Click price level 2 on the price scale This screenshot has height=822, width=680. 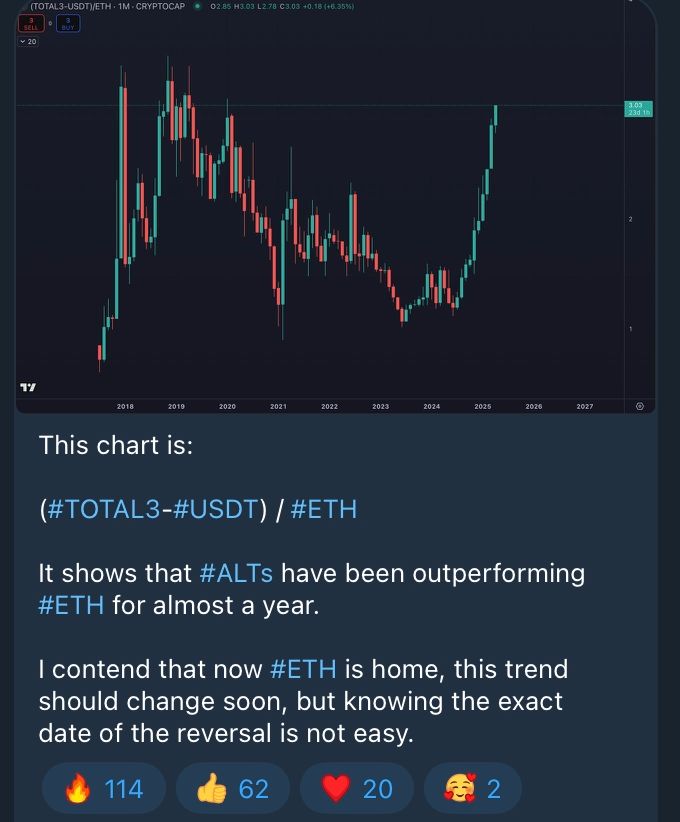pos(630,219)
